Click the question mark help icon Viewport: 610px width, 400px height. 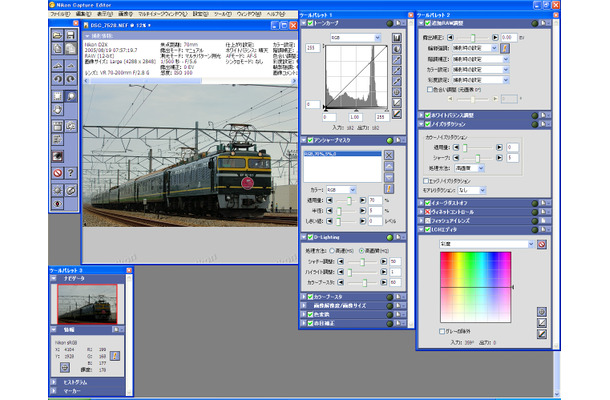click(70, 173)
